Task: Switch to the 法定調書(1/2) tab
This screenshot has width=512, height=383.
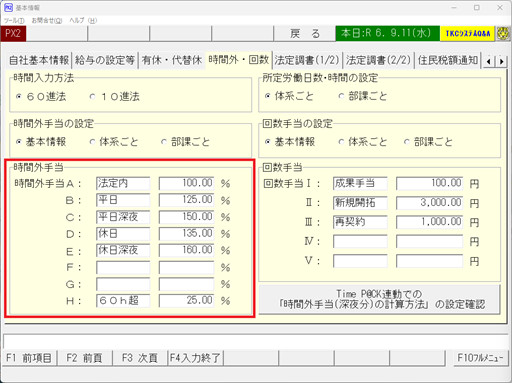Action: click(x=307, y=60)
